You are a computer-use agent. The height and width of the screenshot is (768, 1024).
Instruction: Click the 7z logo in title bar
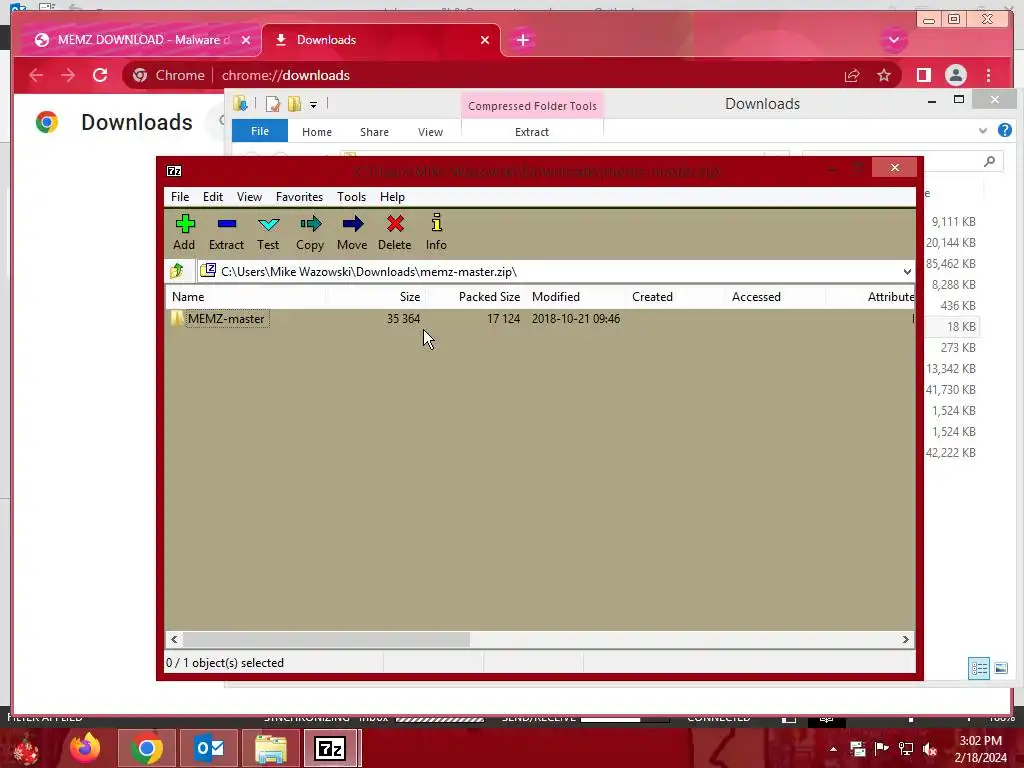pos(174,171)
